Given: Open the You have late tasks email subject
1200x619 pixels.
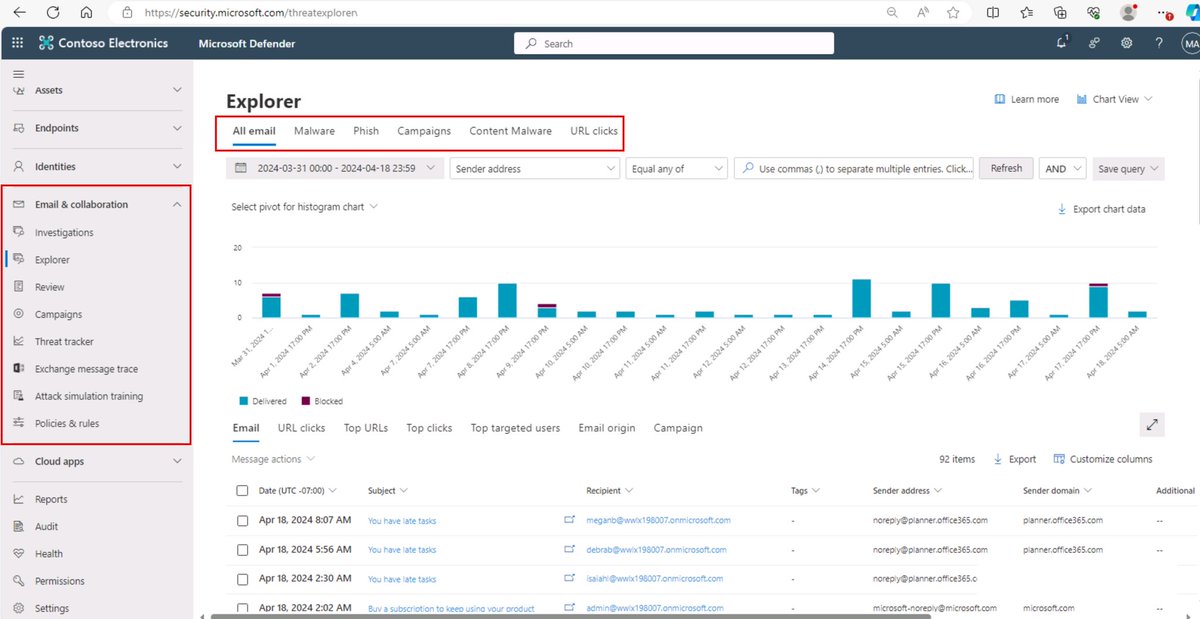Looking at the screenshot, I should 400,520.
